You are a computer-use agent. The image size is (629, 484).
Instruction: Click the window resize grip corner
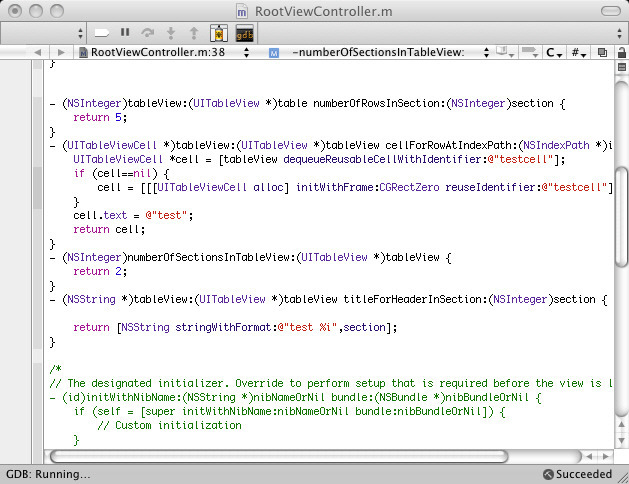[x=623, y=478]
